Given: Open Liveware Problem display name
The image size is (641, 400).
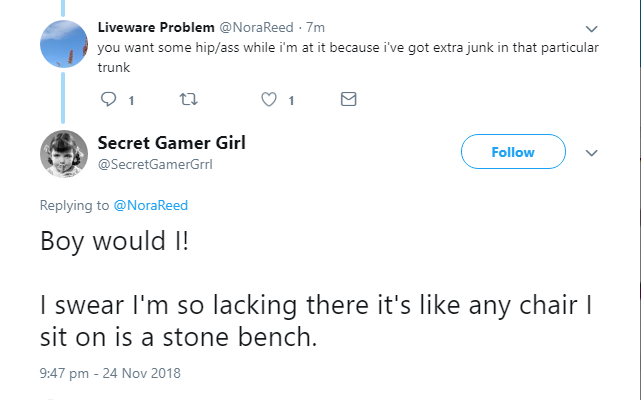Looking at the screenshot, I should pyautogui.click(x=156, y=27).
